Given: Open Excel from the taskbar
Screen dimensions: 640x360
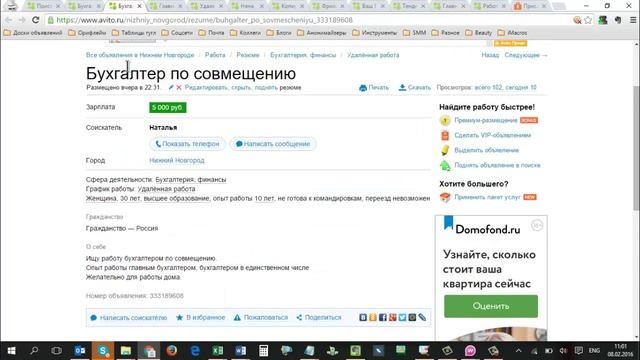Looking at the screenshot, I should click(x=218, y=351).
